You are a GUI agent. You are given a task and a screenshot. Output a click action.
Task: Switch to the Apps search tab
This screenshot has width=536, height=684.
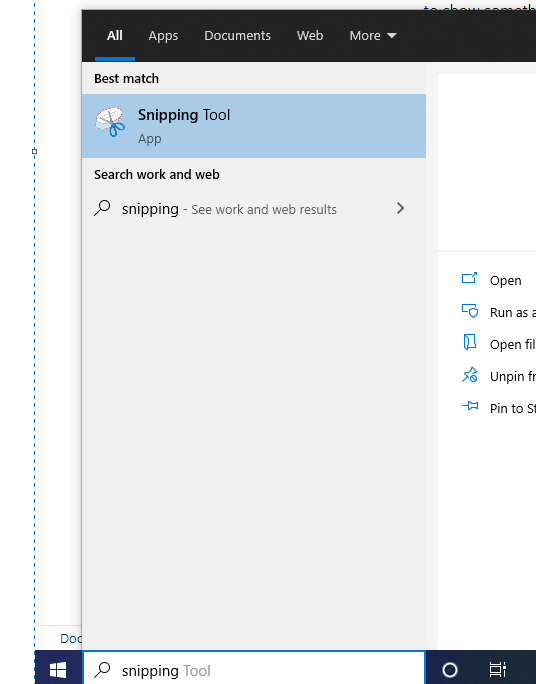[163, 35]
